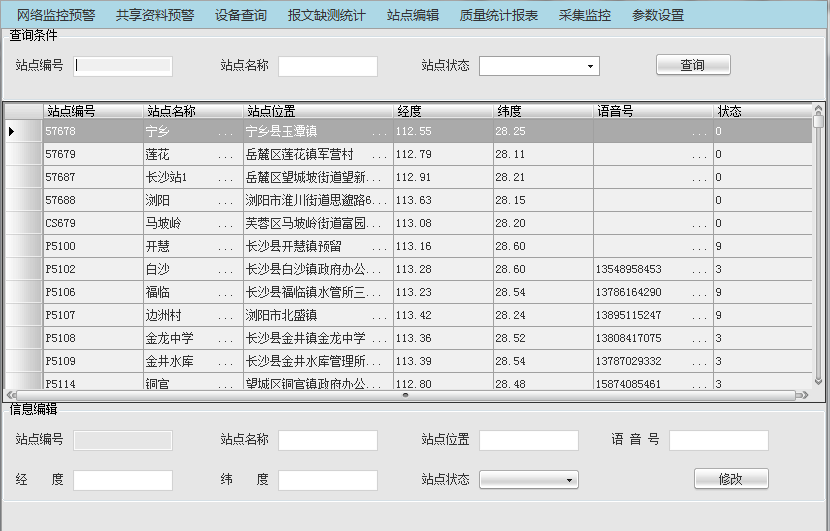Open the 参数设置 menu
Viewport: 830px width, 531px height.
[x=658, y=15]
